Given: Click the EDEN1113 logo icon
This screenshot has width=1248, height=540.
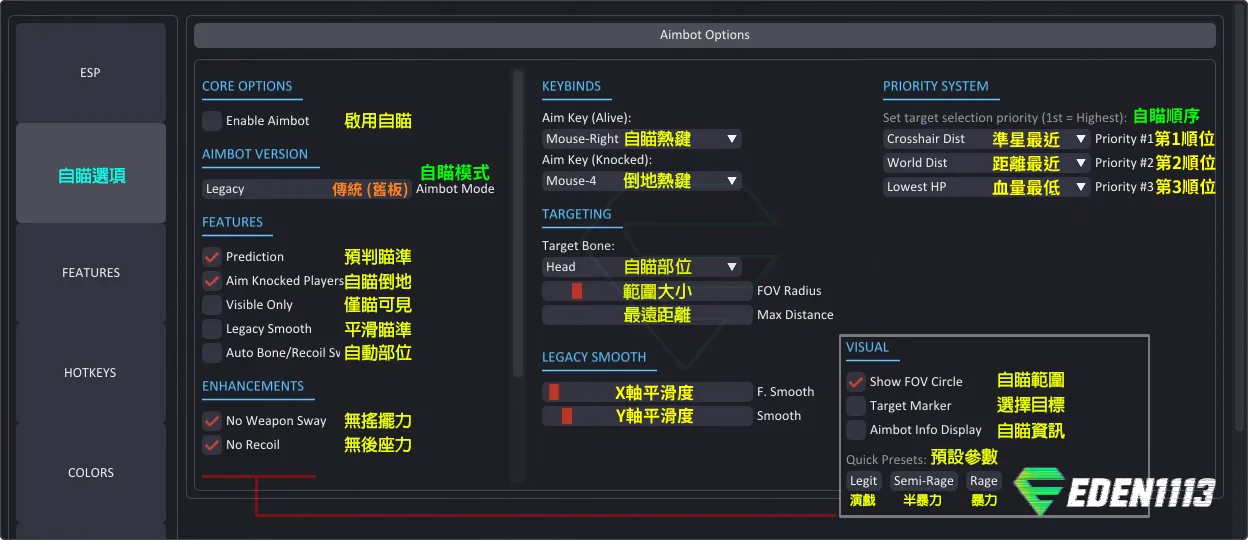Looking at the screenshot, I should pyautogui.click(x=1038, y=492).
